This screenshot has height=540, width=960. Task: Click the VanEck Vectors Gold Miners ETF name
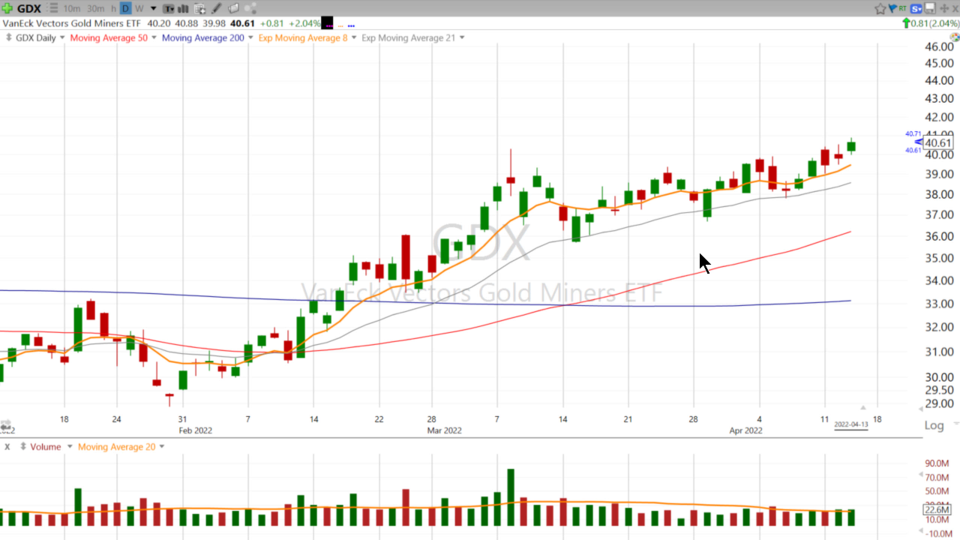72,23
